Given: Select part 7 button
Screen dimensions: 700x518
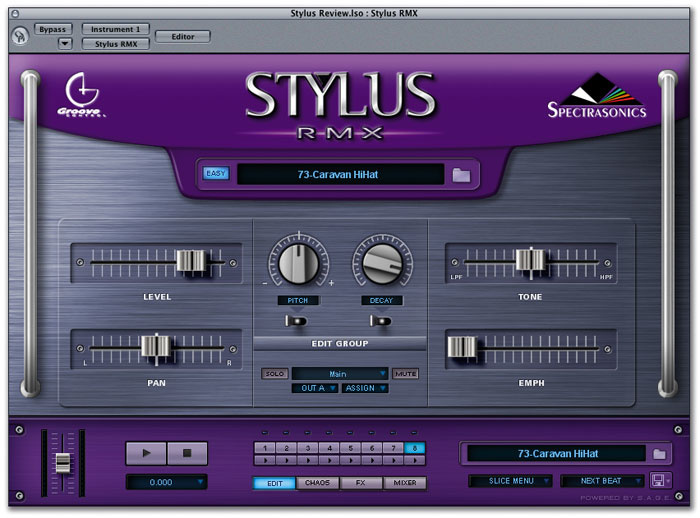Looking at the screenshot, I should [393, 448].
